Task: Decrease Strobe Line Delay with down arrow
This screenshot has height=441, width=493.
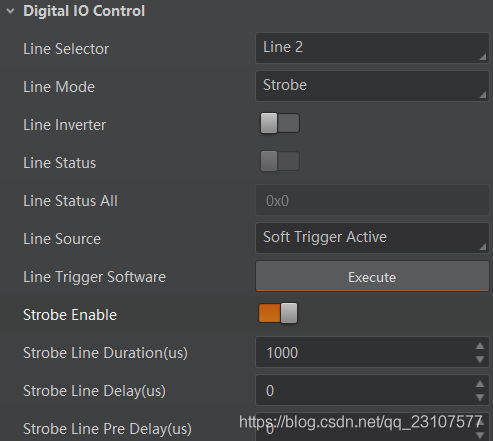Action: coord(480,397)
